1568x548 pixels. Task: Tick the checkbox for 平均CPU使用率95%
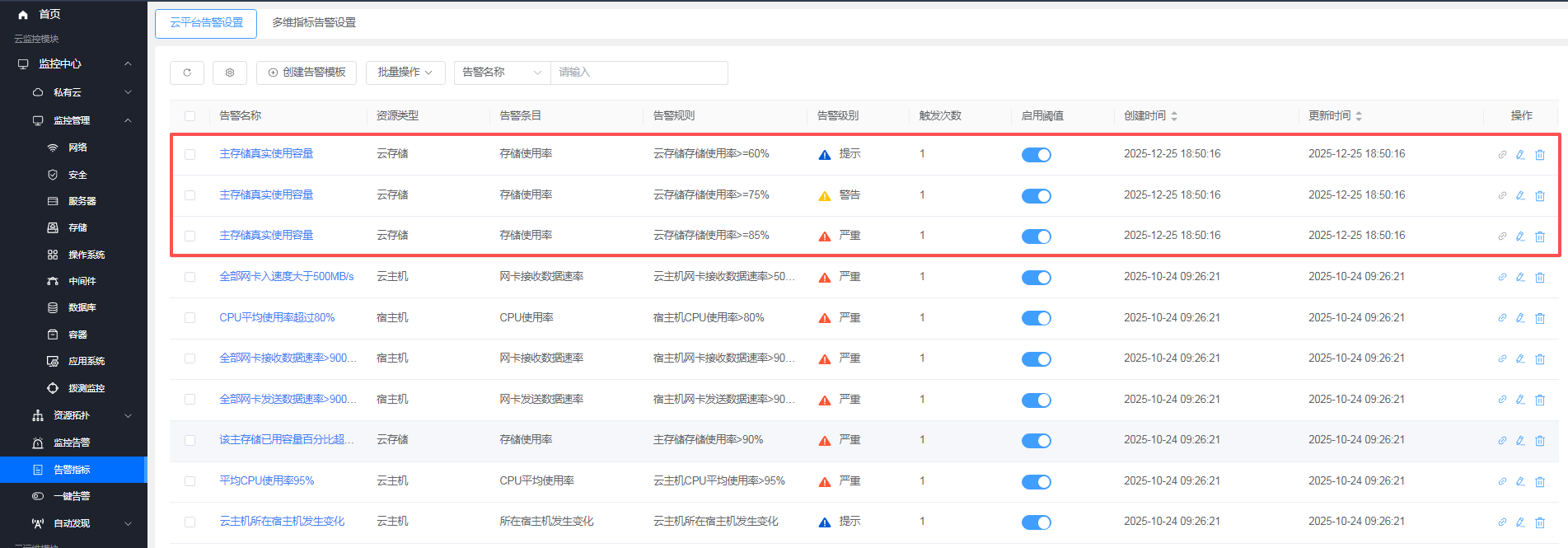tap(190, 481)
